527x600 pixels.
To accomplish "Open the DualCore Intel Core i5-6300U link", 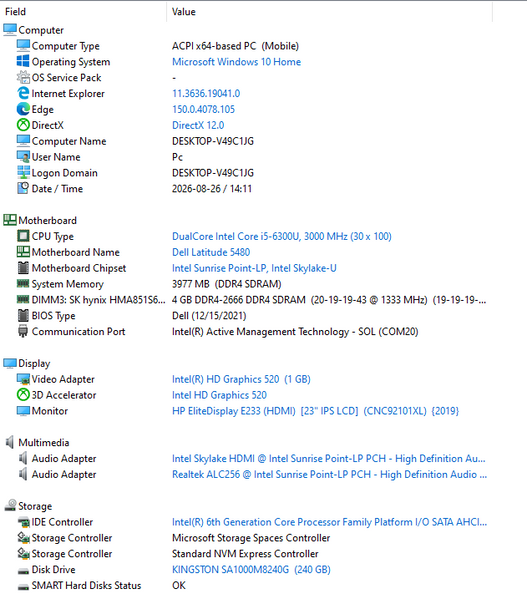I will (282, 236).
